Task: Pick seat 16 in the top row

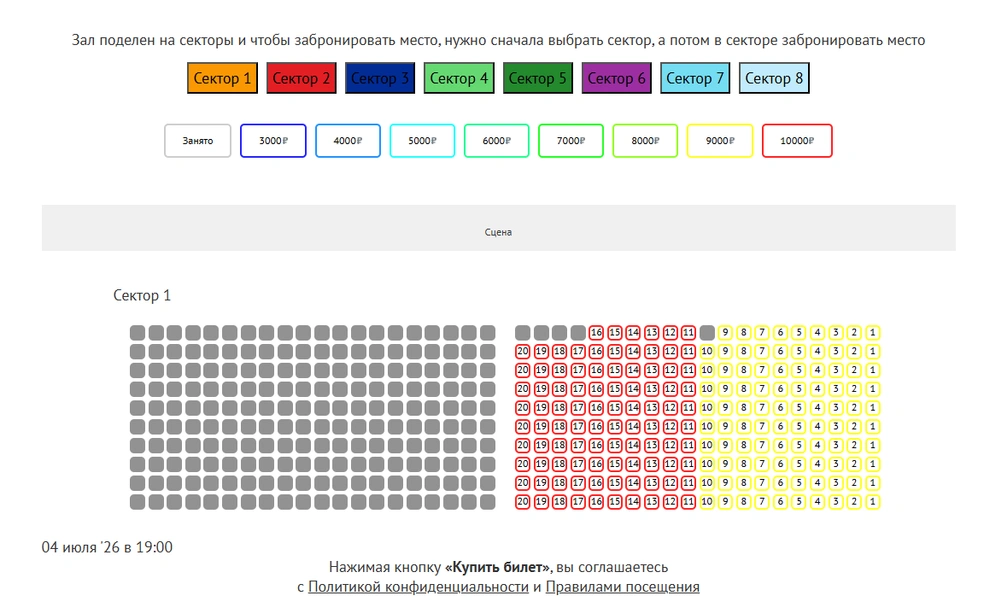Action: tap(596, 333)
